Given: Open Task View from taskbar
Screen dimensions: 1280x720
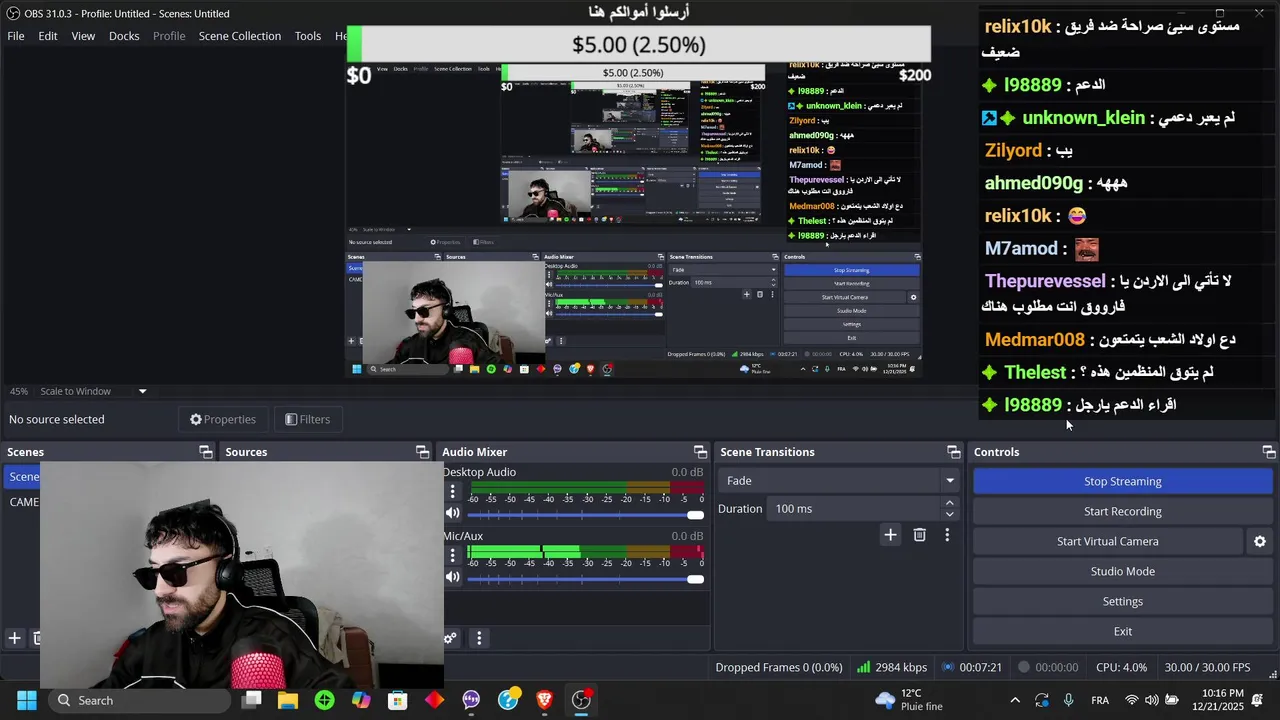Looking at the screenshot, I should (251, 700).
